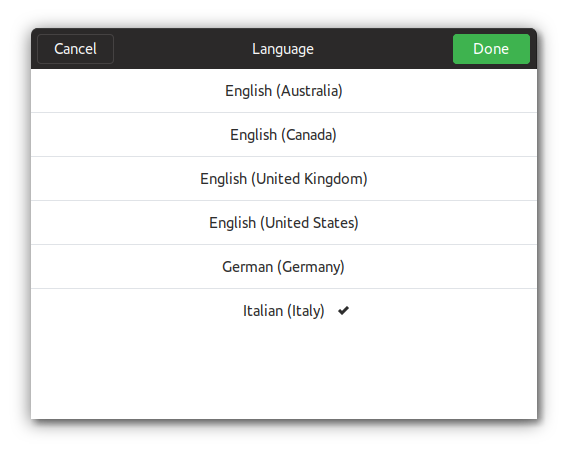Pick English (United Kingdom) row
Viewport: 572px width, 457px height.
(x=284, y=179)
